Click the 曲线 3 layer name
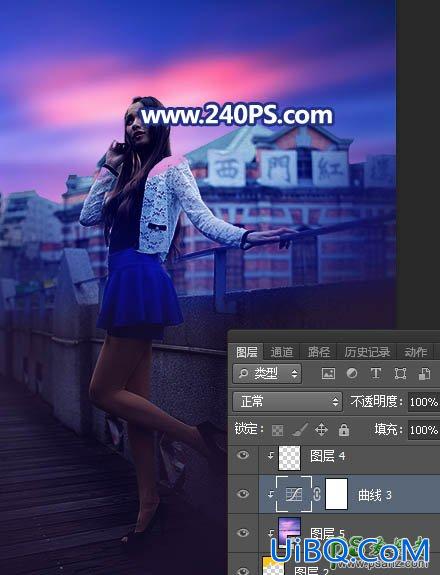The width and height of the screenshot is (440, 575). coord(375,495)
